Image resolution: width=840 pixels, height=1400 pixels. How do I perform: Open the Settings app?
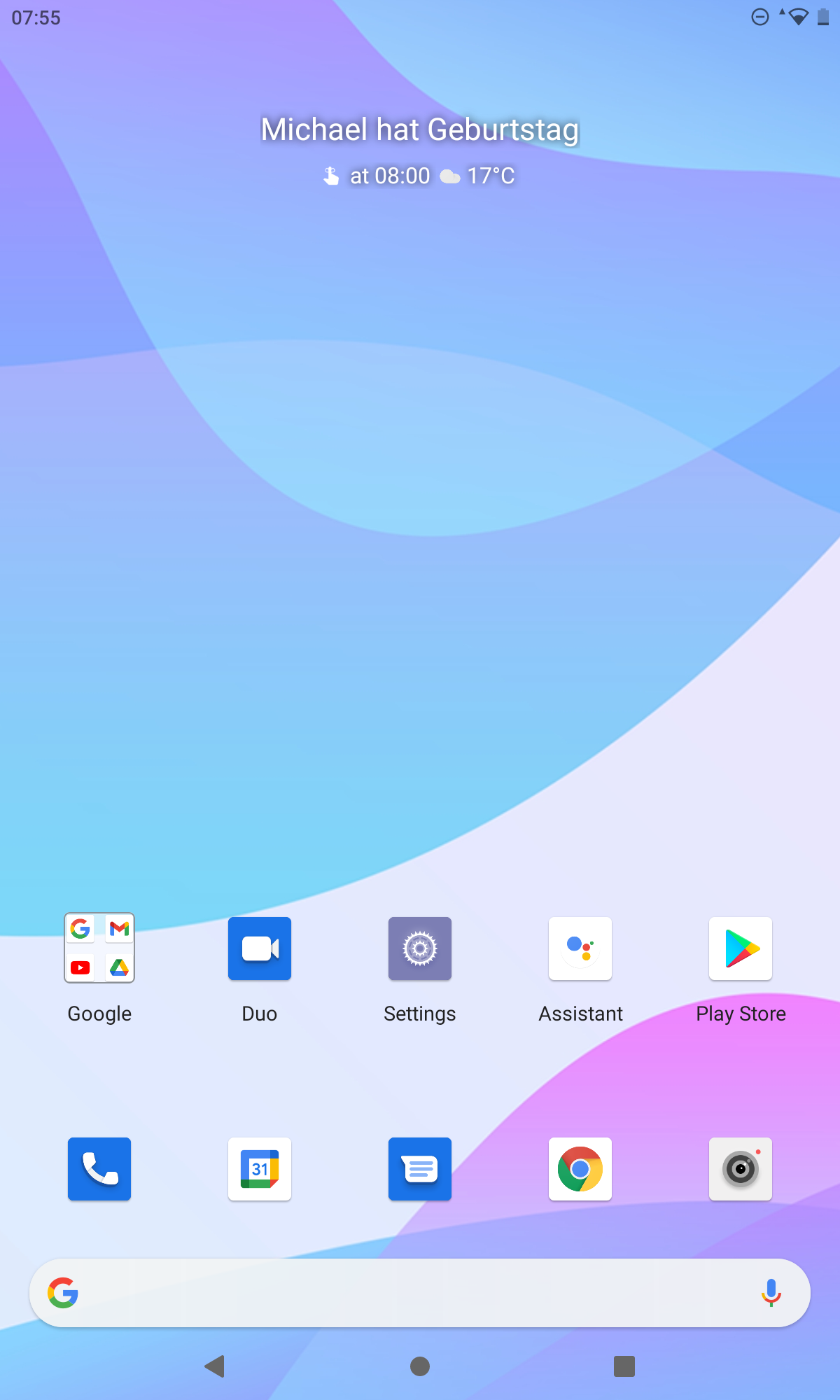pyautogui.click(x=420, y=948)
